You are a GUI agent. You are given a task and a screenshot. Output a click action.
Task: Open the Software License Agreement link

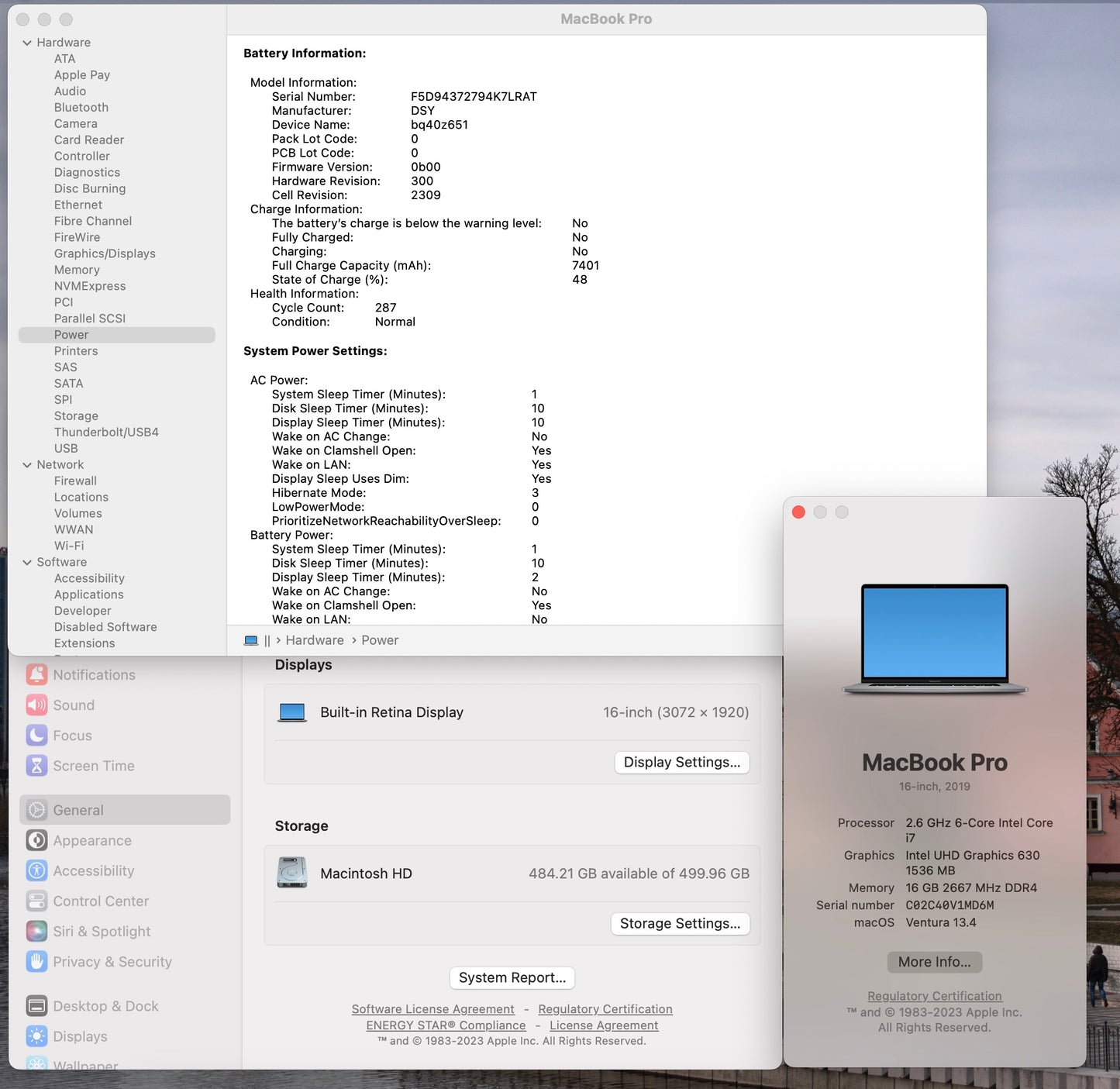(432, 1008)
